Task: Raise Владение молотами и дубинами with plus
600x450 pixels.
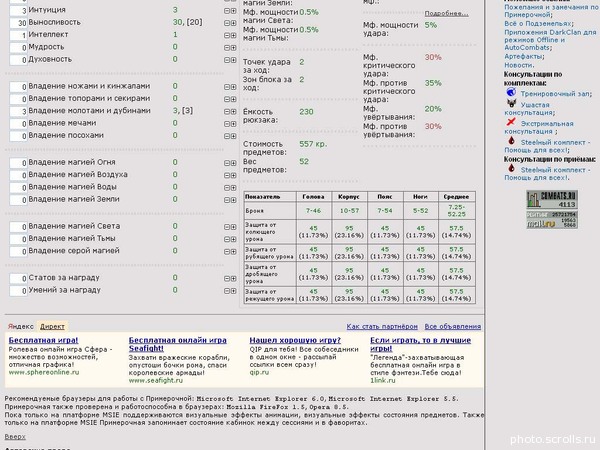Action: (x=233, y=111)
